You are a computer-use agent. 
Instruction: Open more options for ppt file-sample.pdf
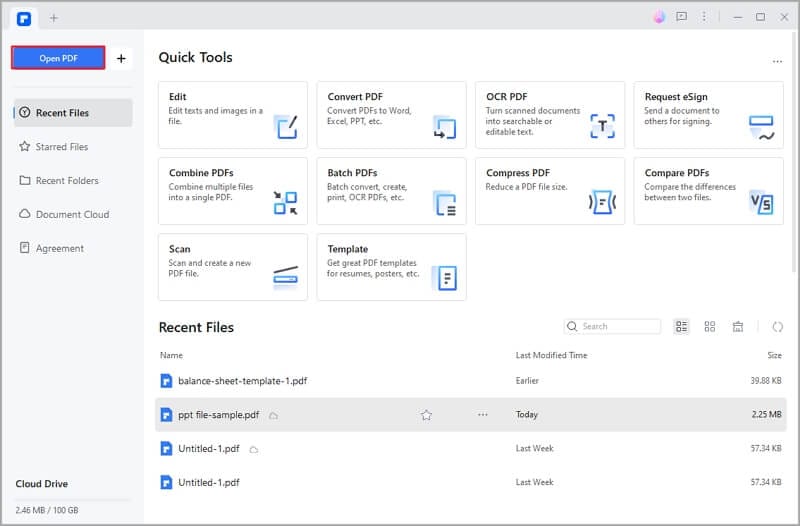pyautogui.click(x=483, y=415)
